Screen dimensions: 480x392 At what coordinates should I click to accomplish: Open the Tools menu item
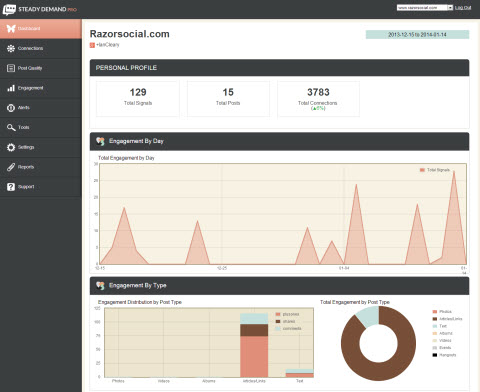41,128
